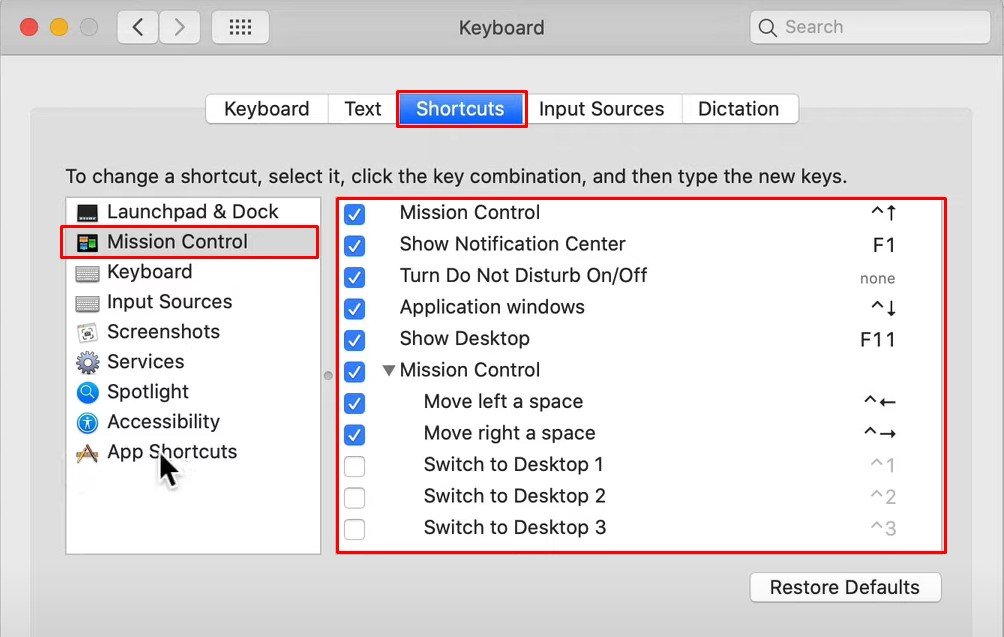
Task: Choose the Spotlight magnifier icon
Action: (88, 392)
